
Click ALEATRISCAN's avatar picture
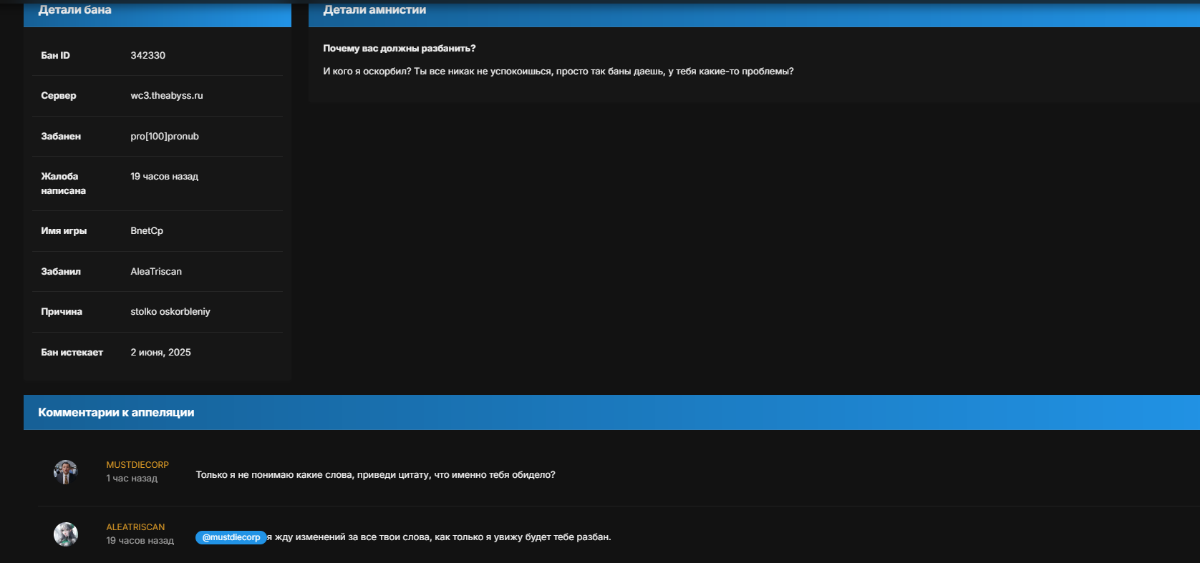click(x=65, y=534)
